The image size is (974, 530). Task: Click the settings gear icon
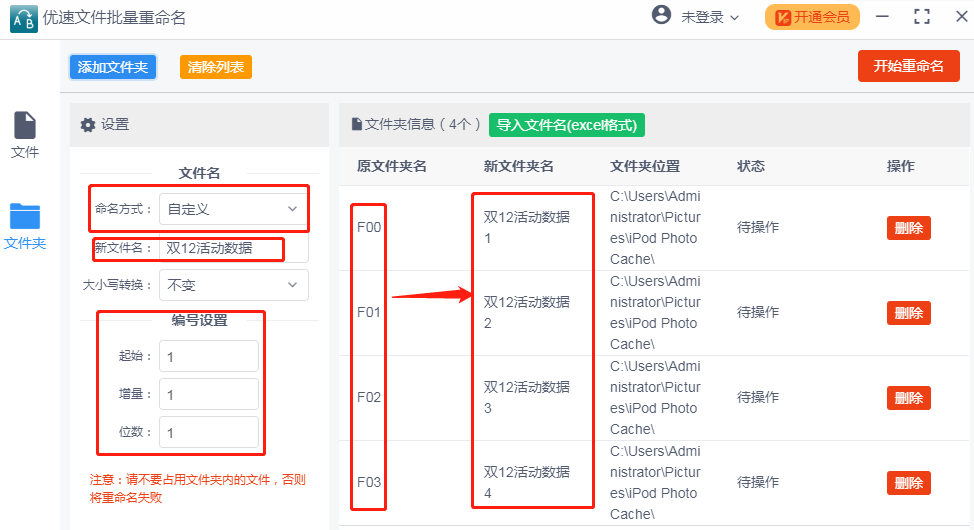[88, 125]
